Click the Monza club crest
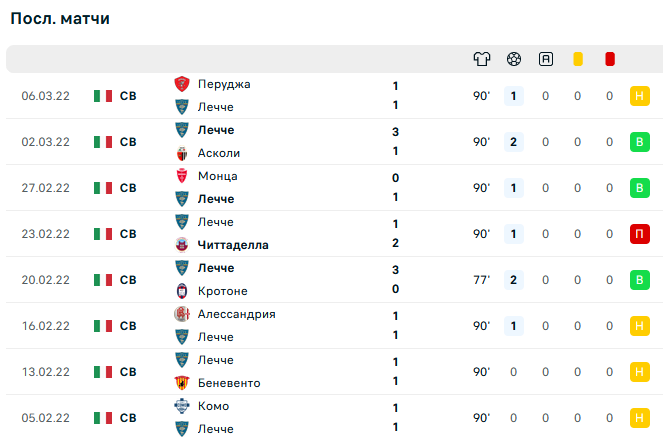The image size is (663, 439). tap(182, 177)
